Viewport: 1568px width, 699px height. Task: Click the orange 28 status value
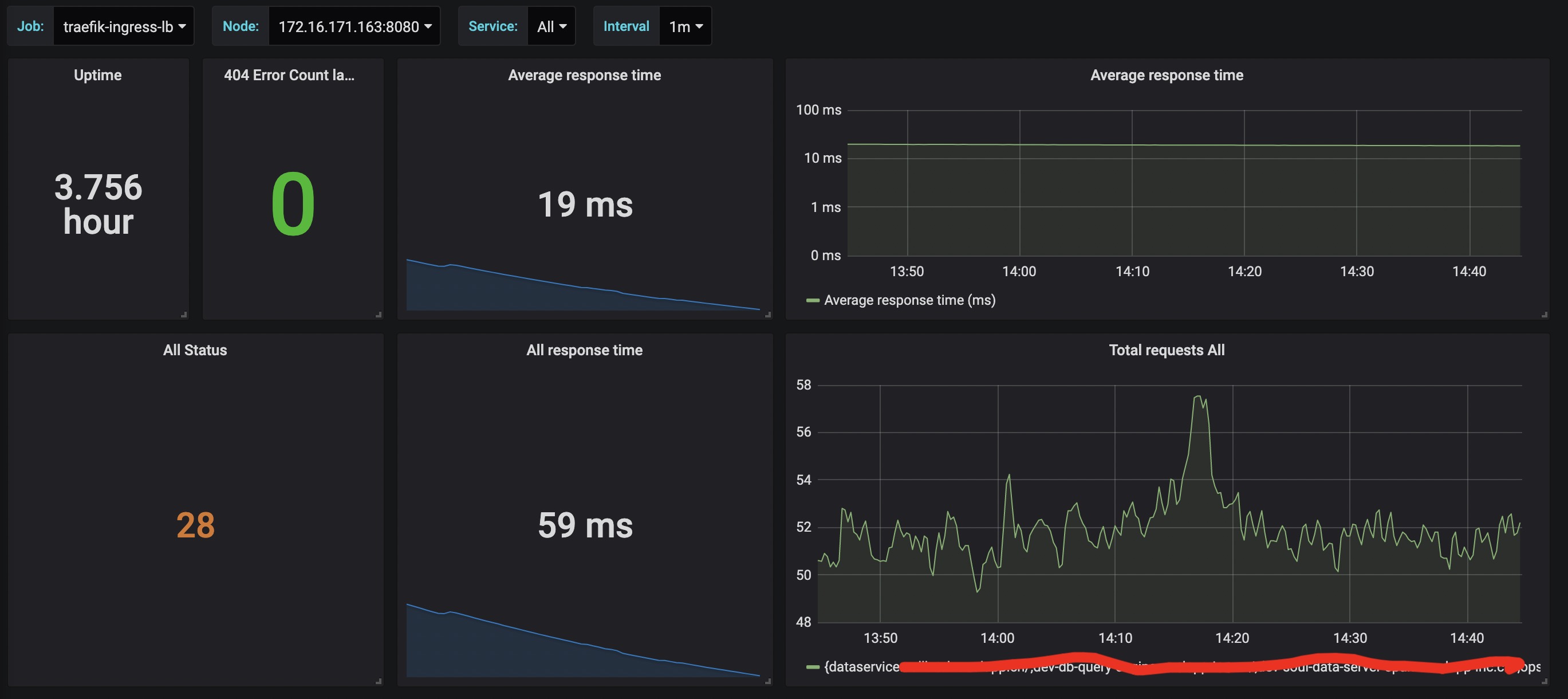195,525
